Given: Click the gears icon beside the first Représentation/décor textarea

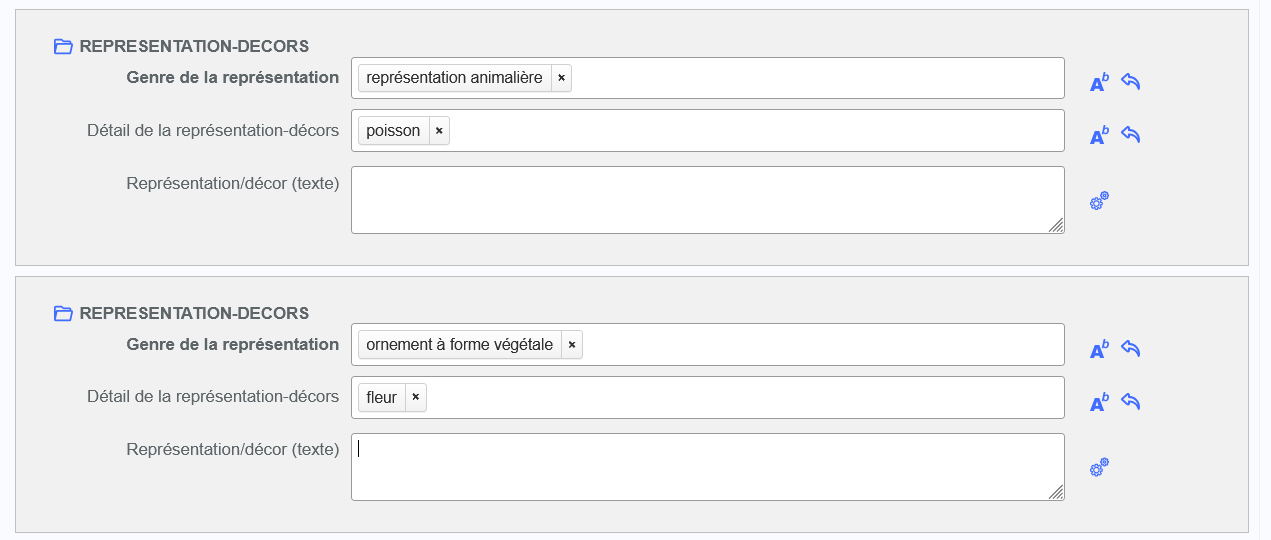Looking at the screenshot, I should coord(1099,201).
